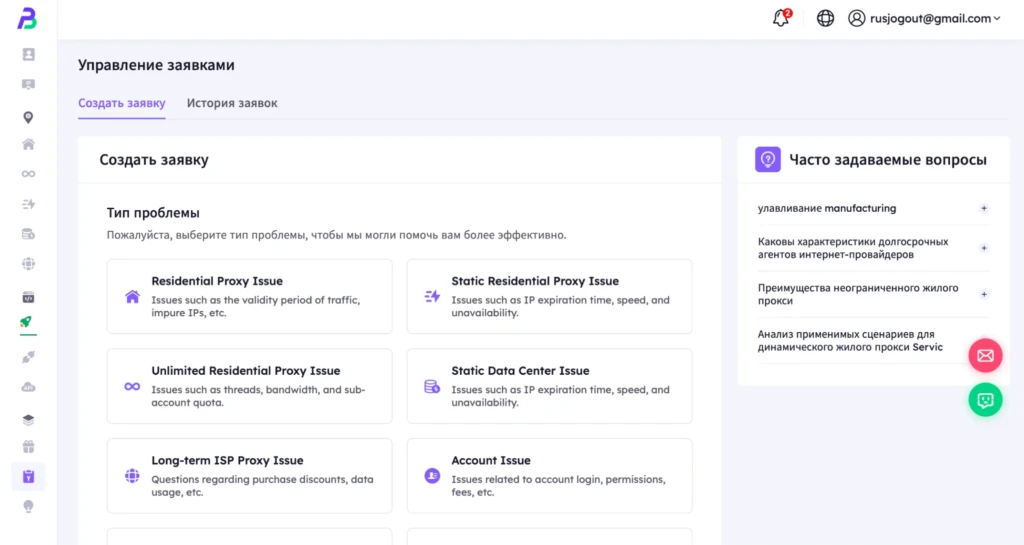Click house icon on Residential Proxy Issue card
The width and height of the screenshot is (1024, 545).
pos(132,297)
